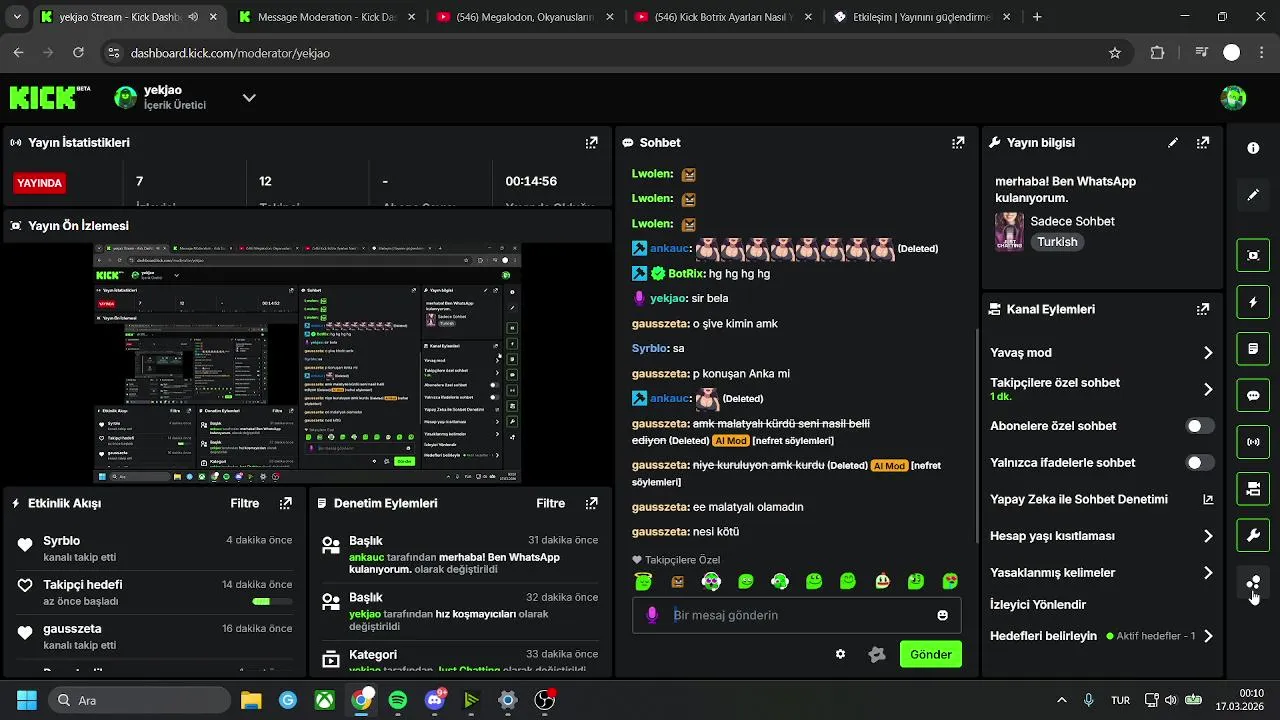
Task: Focus the Bir mesaj gönderin input
Action: pos(796,615)
